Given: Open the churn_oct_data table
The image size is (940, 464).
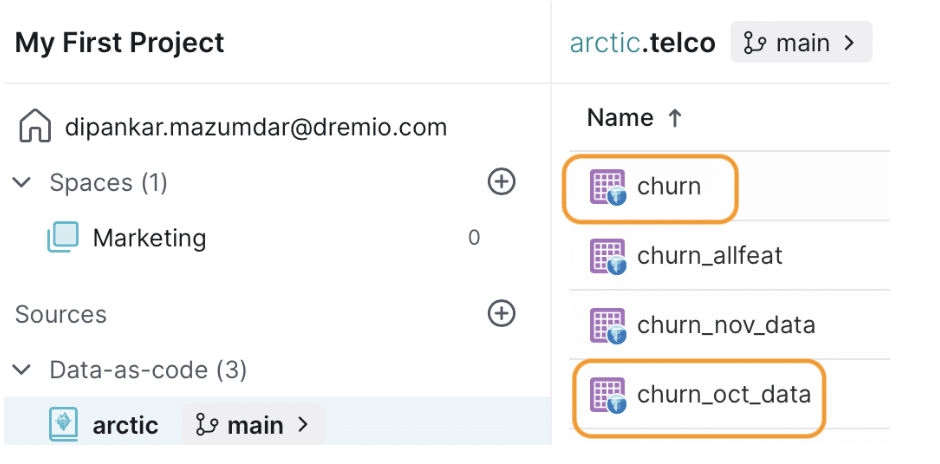Looking at the screenshot, I should [724, 395].
